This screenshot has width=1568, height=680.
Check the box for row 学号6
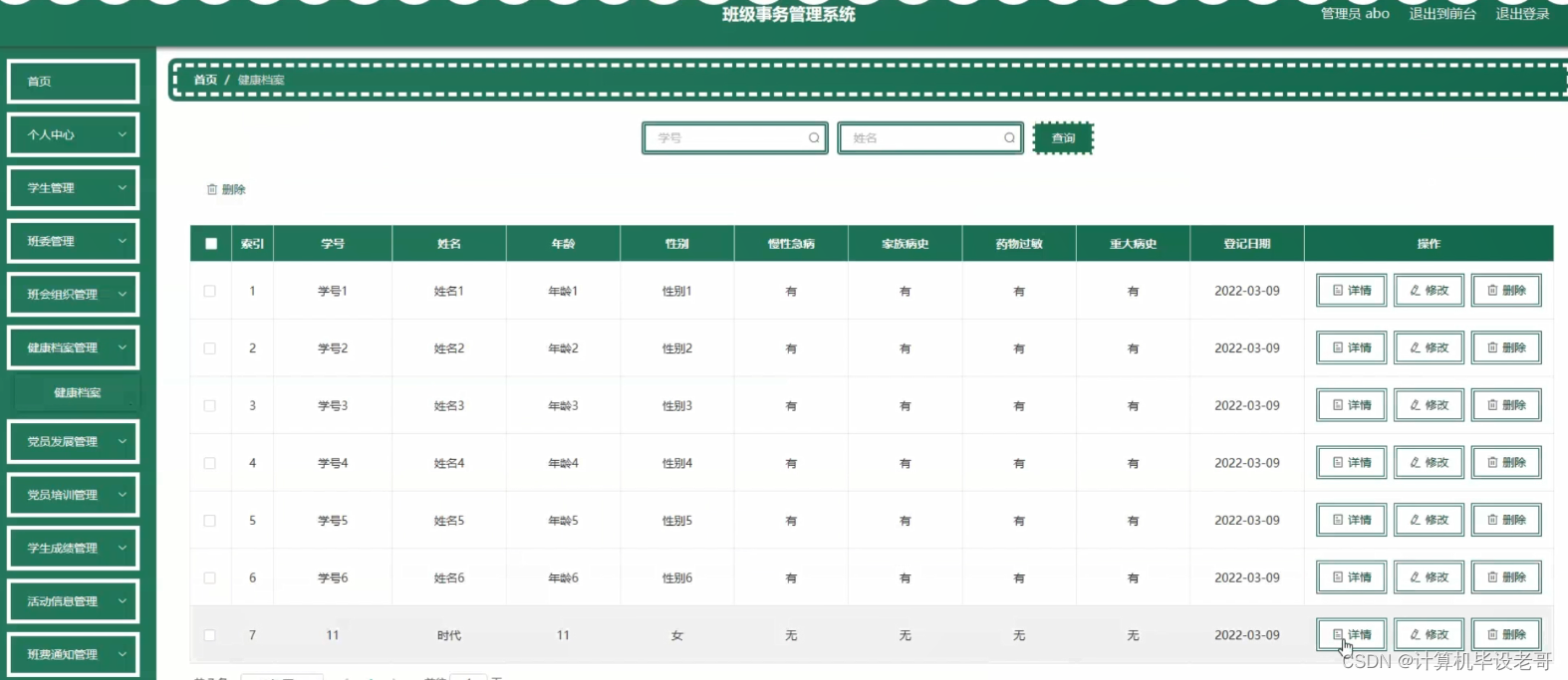coord(209,577)
